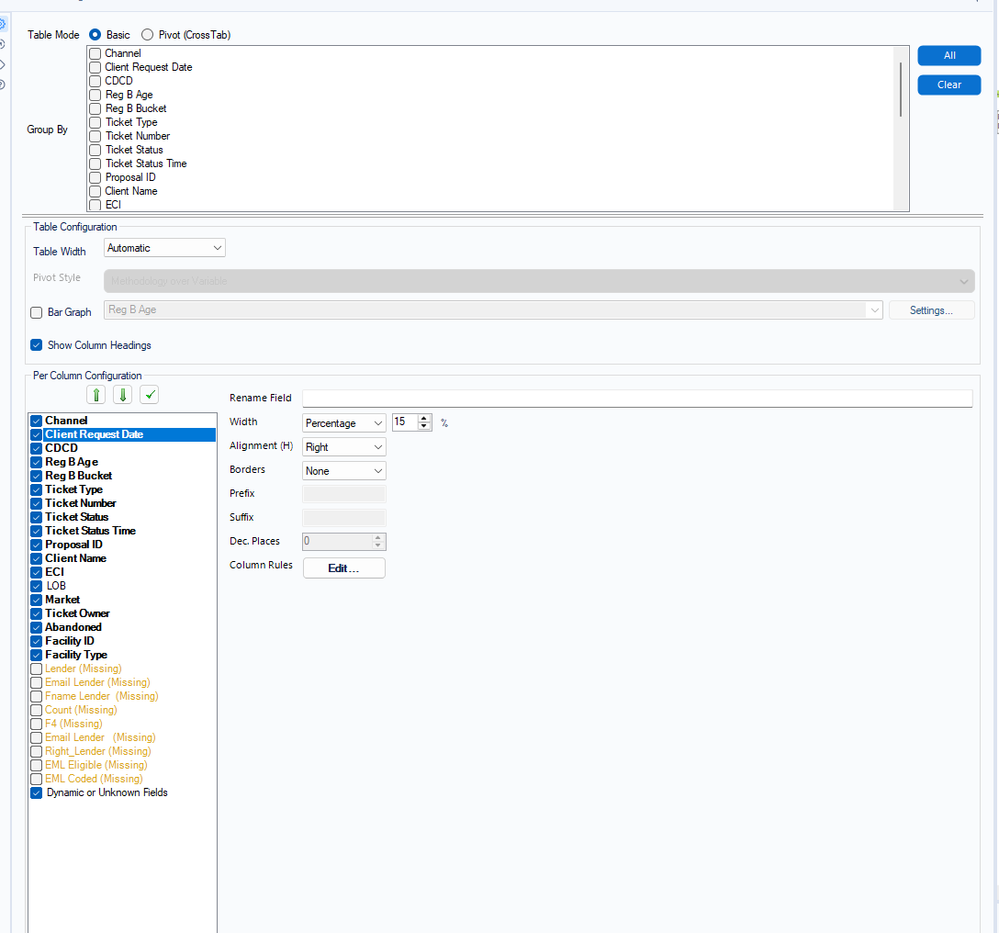999x933 pixels.
Task: Toggle Show Column Headings checkbox
Action: (x=36, y=345)
